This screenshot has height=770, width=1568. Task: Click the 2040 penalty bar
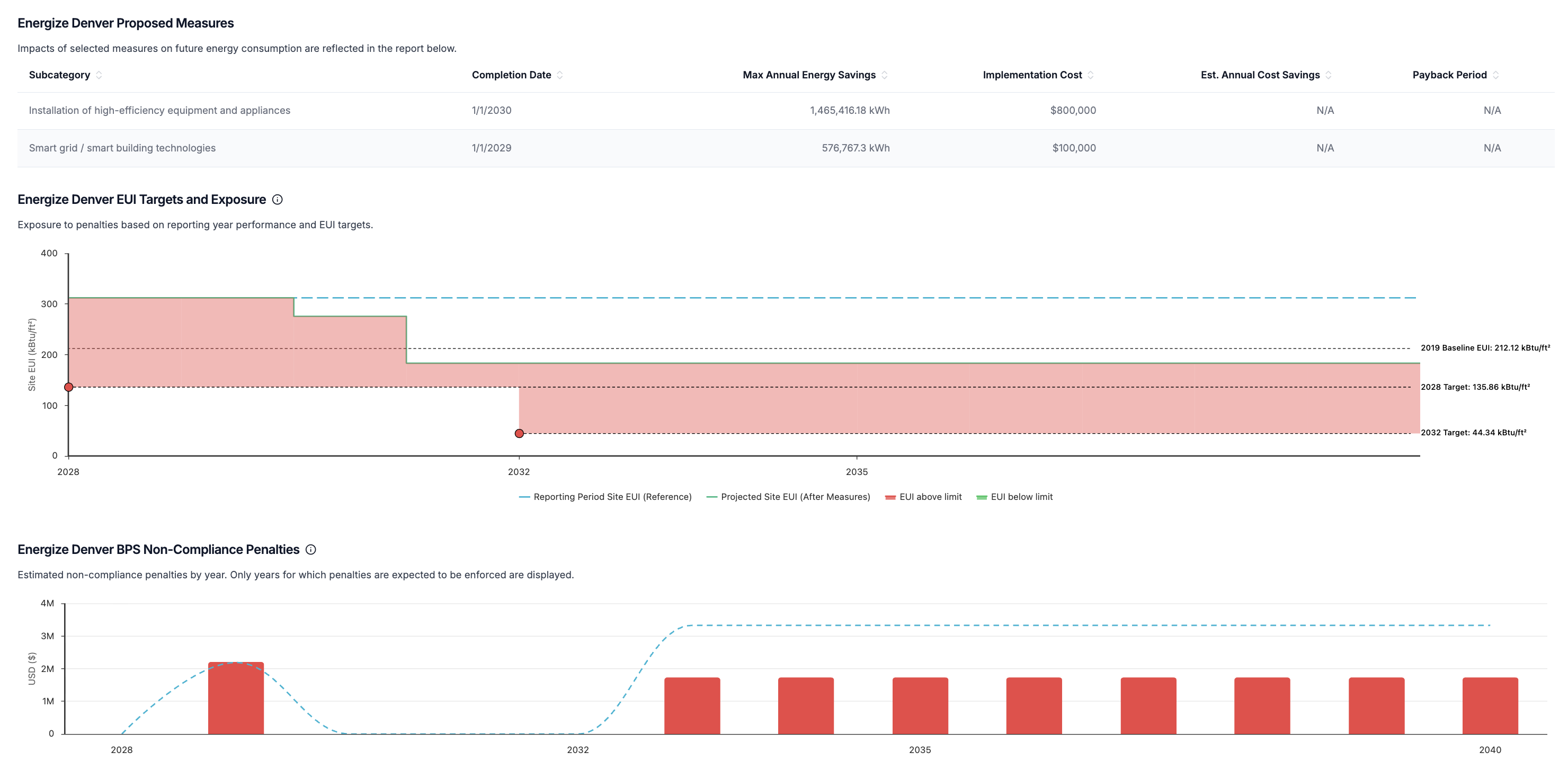tap(1490, 705)
